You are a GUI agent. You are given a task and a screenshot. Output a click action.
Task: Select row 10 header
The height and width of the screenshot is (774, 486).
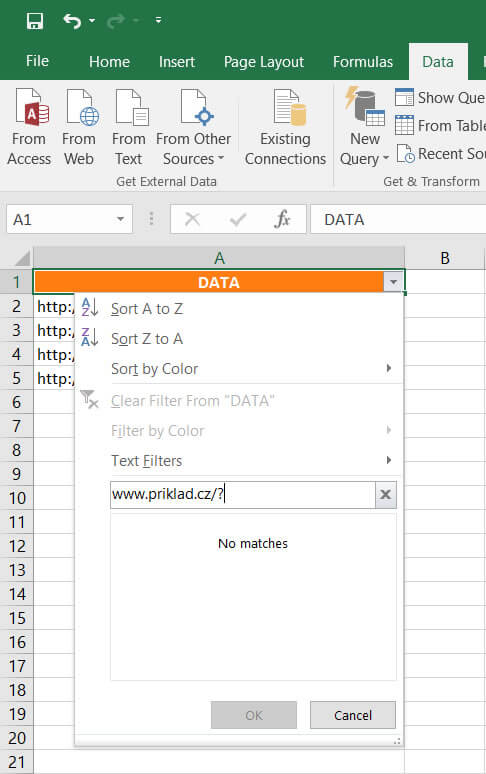coord(16,499)
